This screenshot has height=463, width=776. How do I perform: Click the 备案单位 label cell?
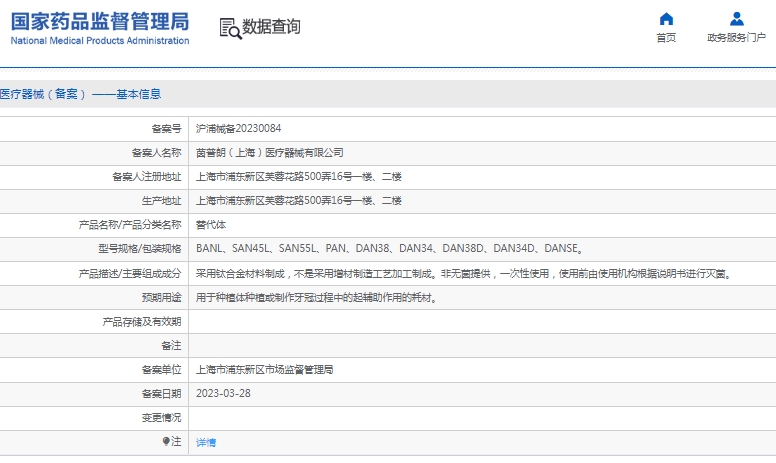click(x=161, y=370)
